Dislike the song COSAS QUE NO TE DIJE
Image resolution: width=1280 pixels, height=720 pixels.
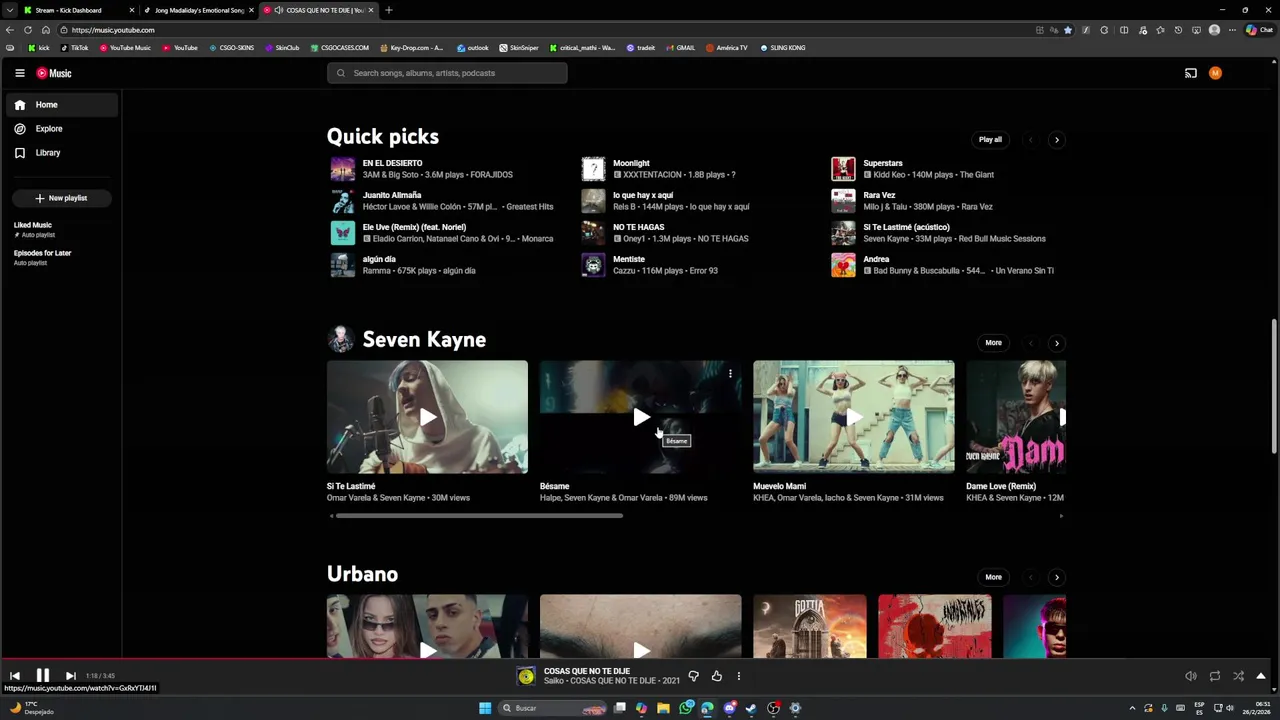click(x=693, y=676)
